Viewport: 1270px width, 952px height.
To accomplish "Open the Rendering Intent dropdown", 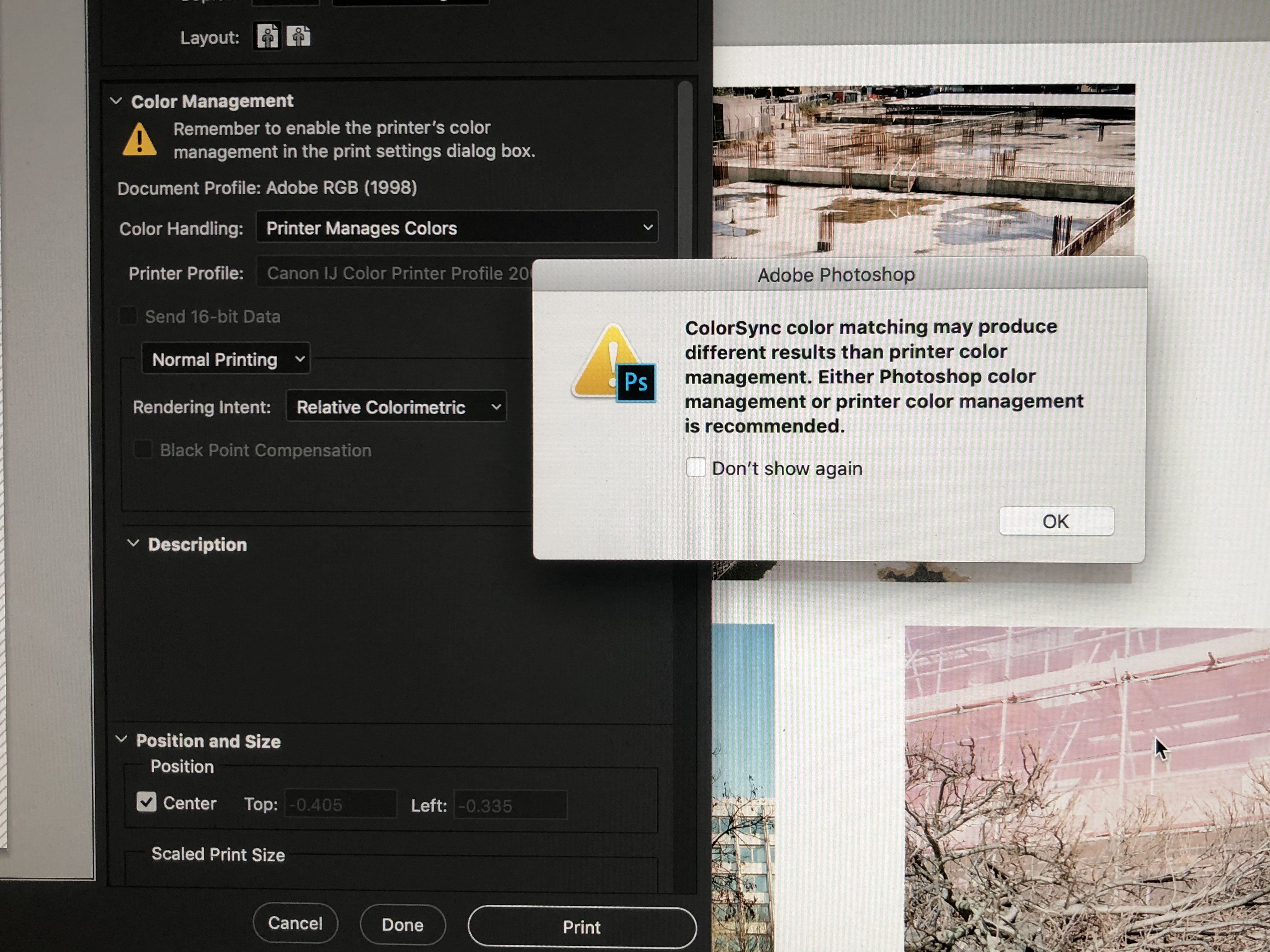I will click(x=396, y=407).
